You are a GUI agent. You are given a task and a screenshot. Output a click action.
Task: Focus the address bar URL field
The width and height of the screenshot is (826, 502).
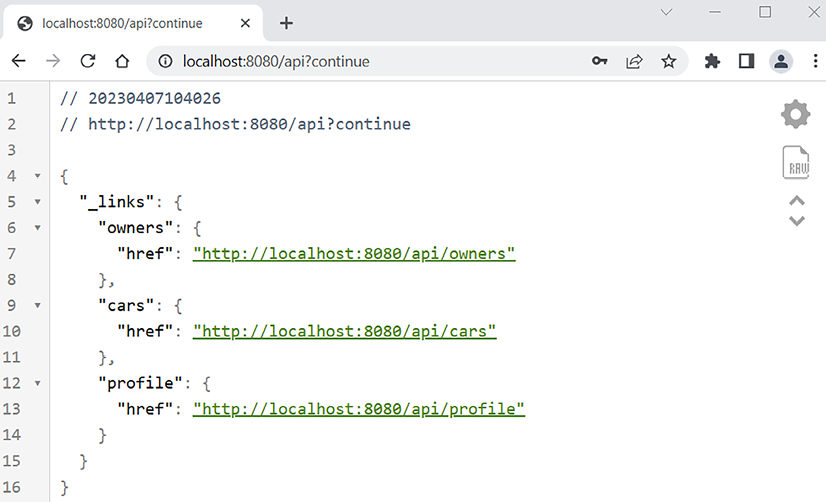380,61
